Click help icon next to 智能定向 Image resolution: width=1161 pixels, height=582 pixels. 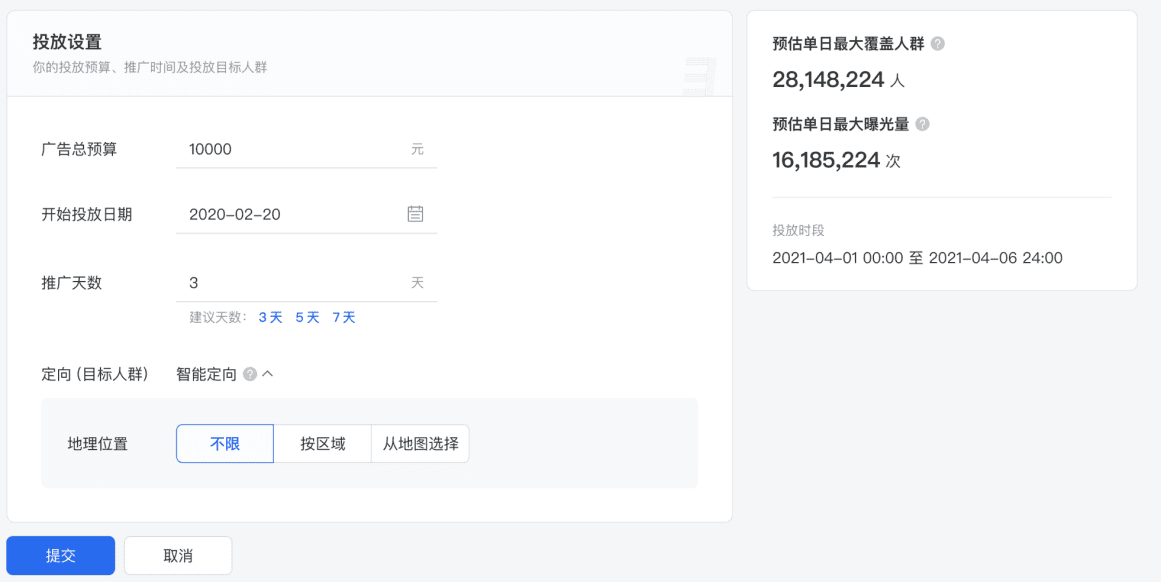coord(250,375)
